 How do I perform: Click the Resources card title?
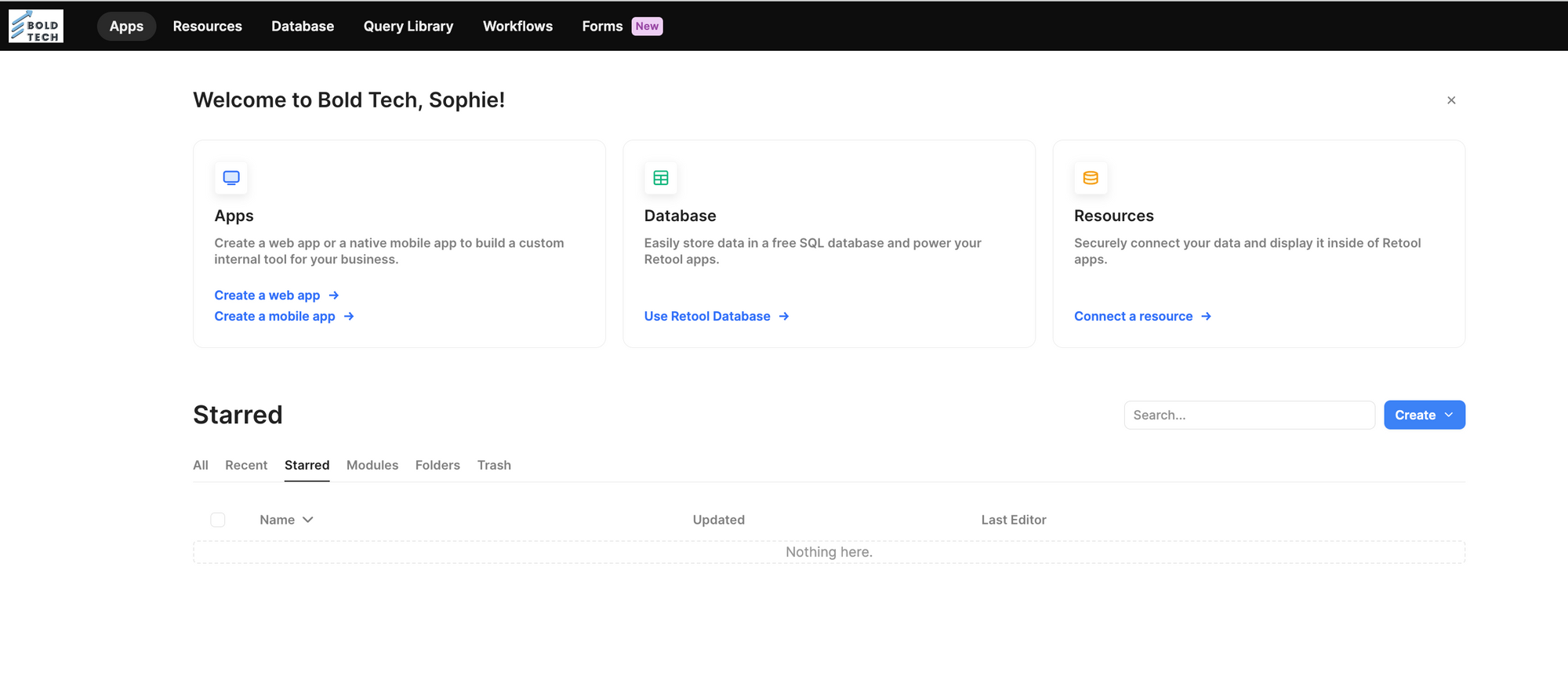coord(1113,216)
